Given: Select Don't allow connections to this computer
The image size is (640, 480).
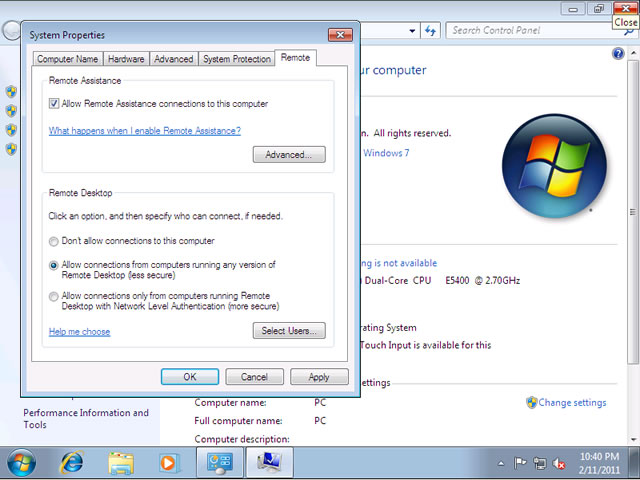Looking at the screenshot, I should point(53,241).
